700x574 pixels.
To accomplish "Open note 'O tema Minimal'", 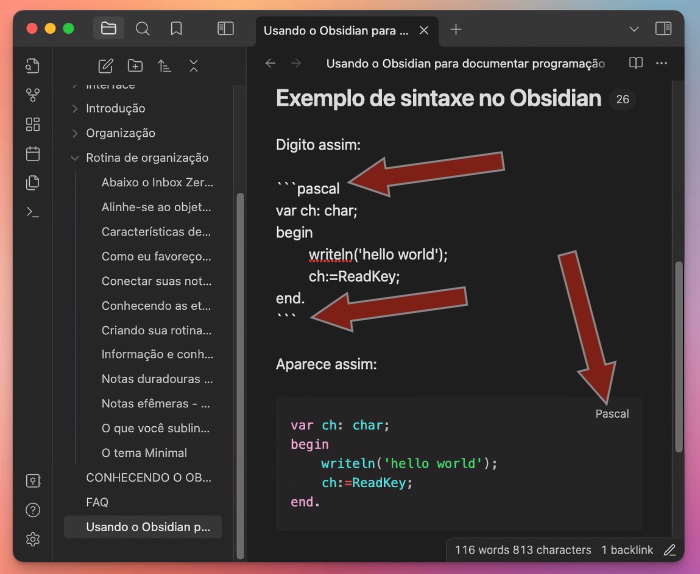I will tap(144, 453).
